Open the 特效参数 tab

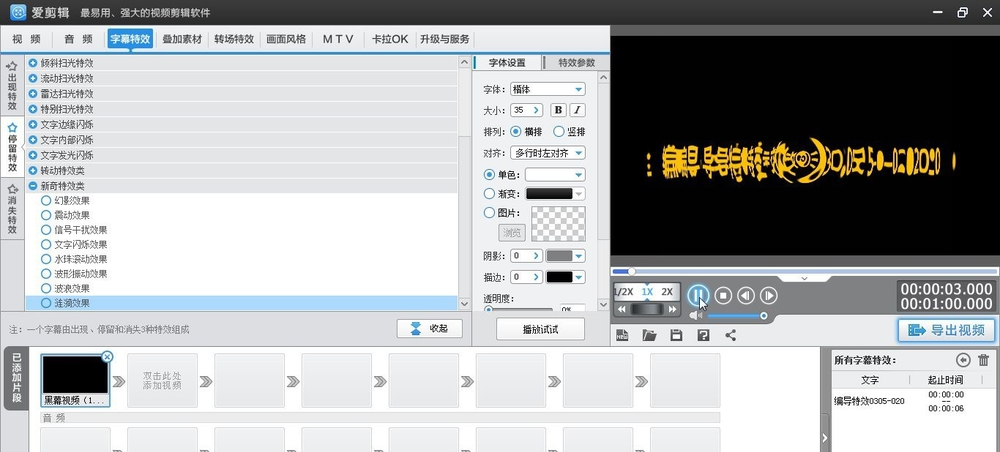[x=576, y=62]
